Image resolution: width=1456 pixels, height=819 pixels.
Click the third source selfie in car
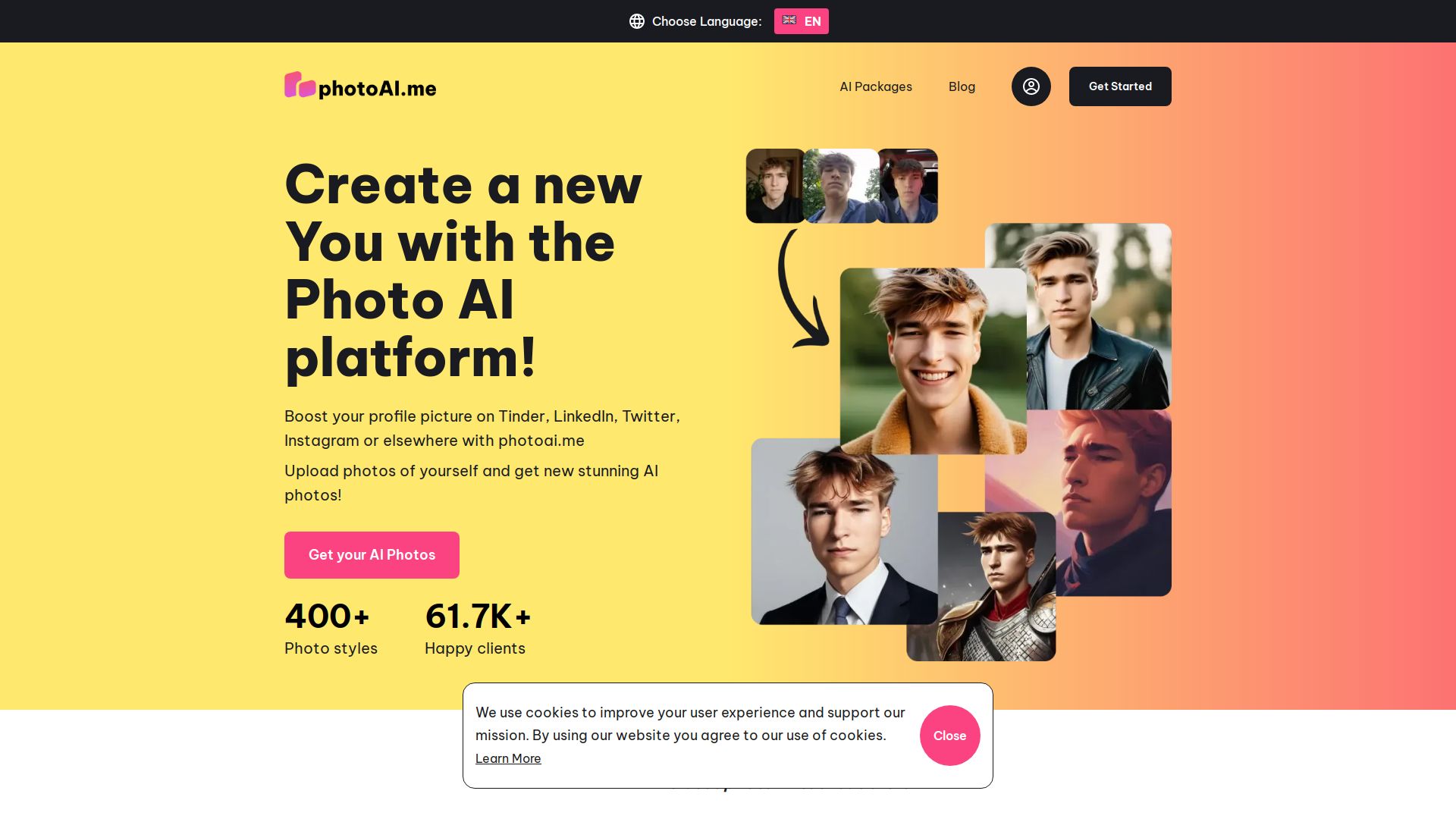[908, 186]
